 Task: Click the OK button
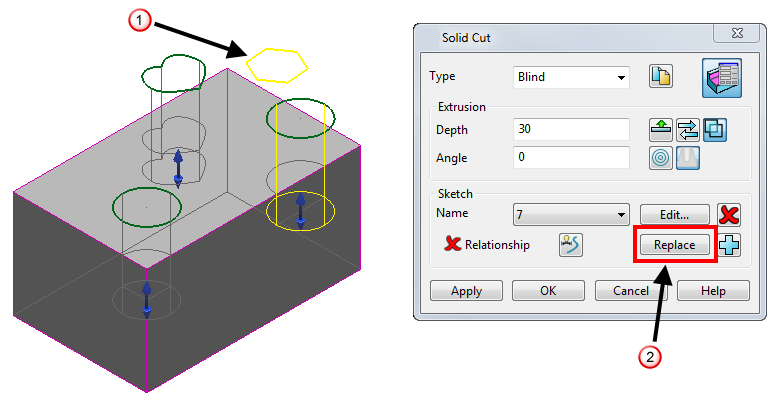click(548, 291)
